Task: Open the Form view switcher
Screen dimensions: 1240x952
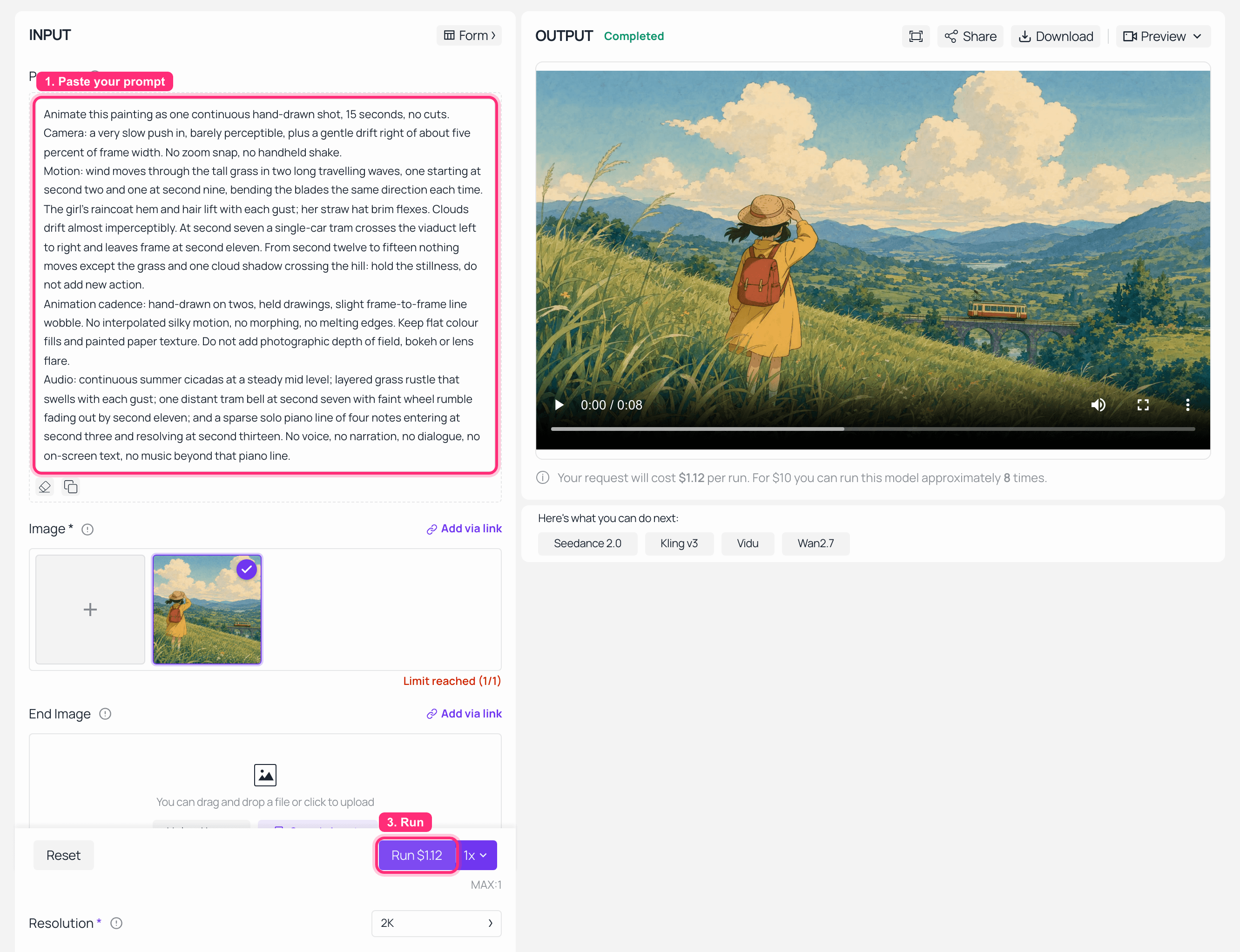Action: click(x=469, y=35)
